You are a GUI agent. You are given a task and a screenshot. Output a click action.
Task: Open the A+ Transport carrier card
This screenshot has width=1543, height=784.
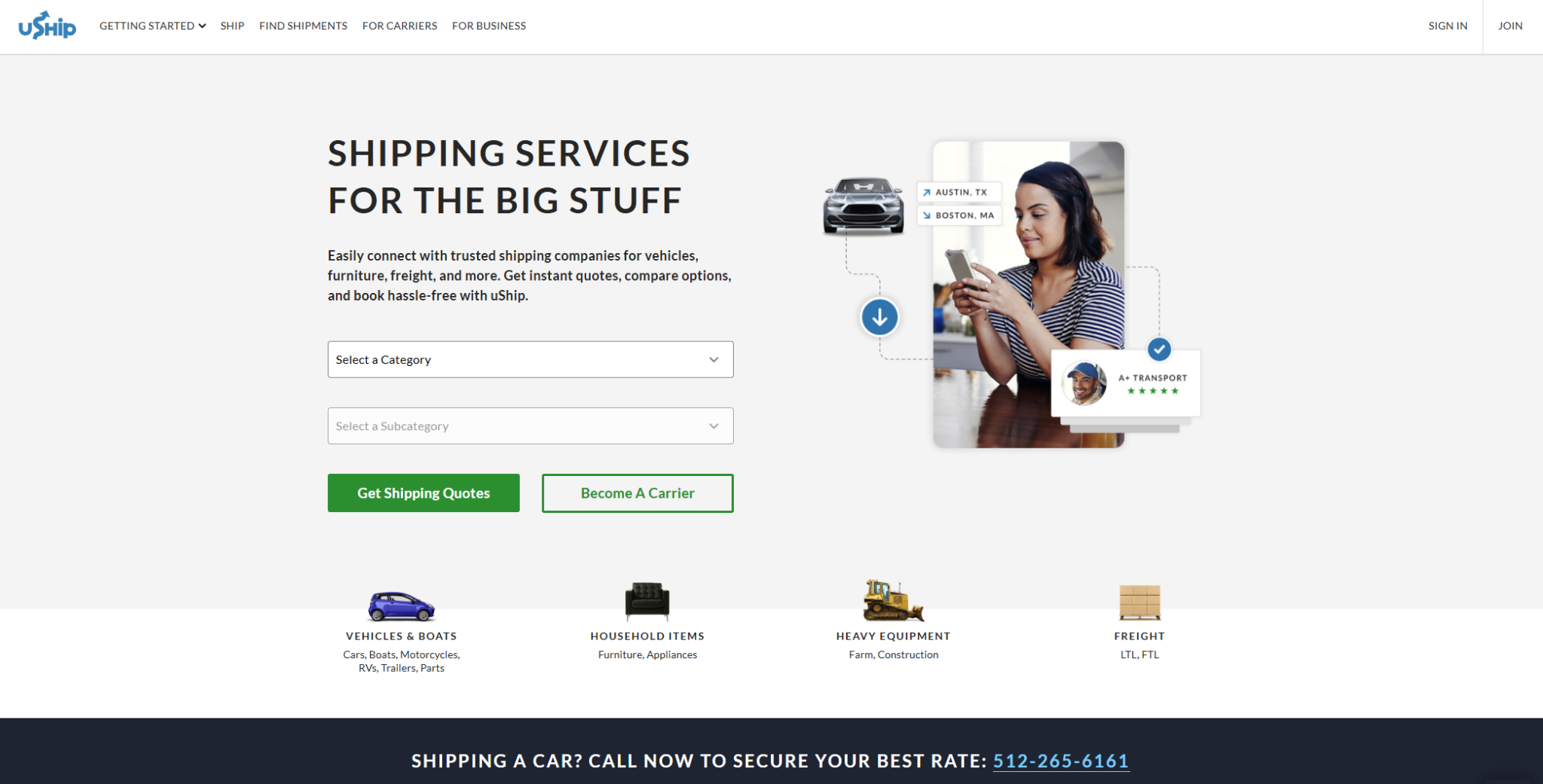1126,383
